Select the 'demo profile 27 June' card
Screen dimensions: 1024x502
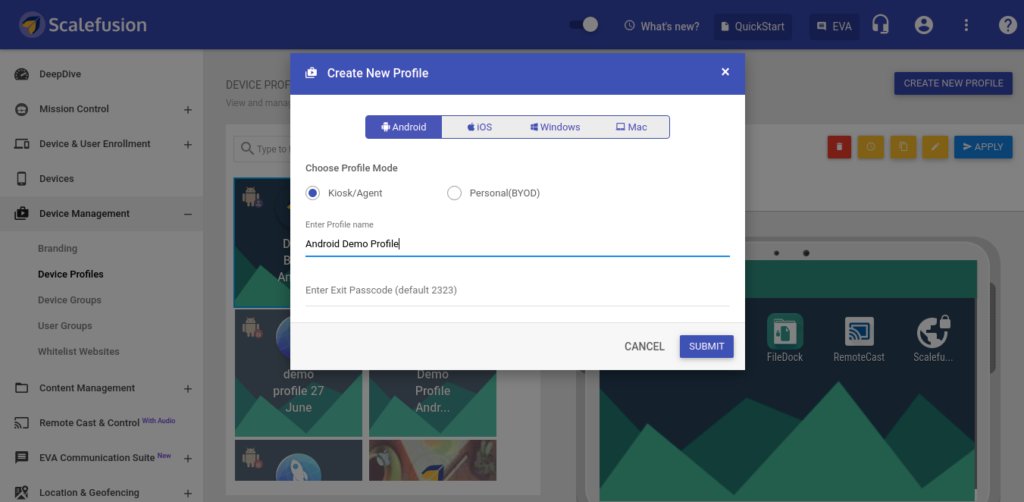(x=298, y=373)
